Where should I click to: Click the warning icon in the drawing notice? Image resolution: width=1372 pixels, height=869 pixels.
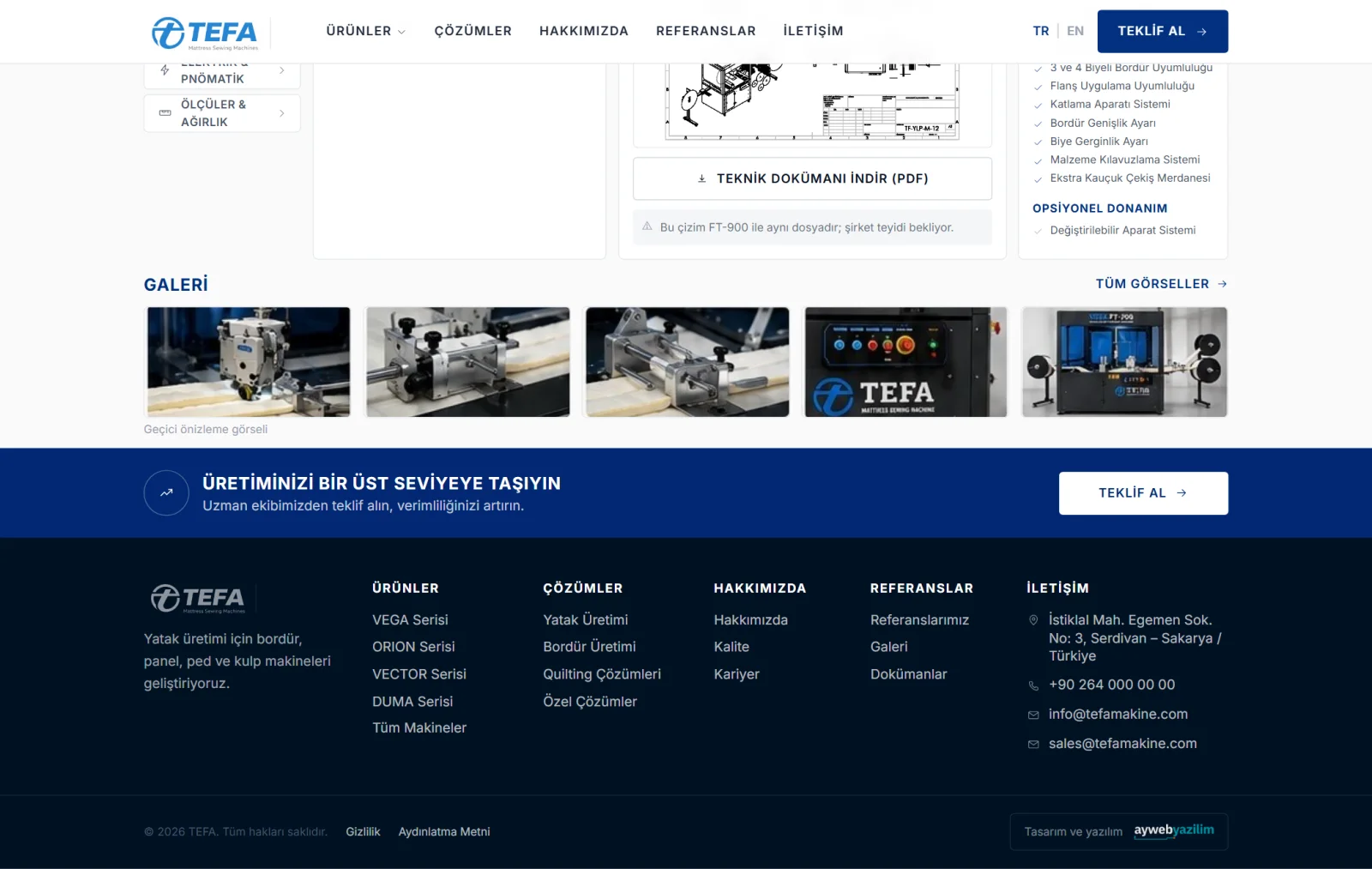pos(647,227)
